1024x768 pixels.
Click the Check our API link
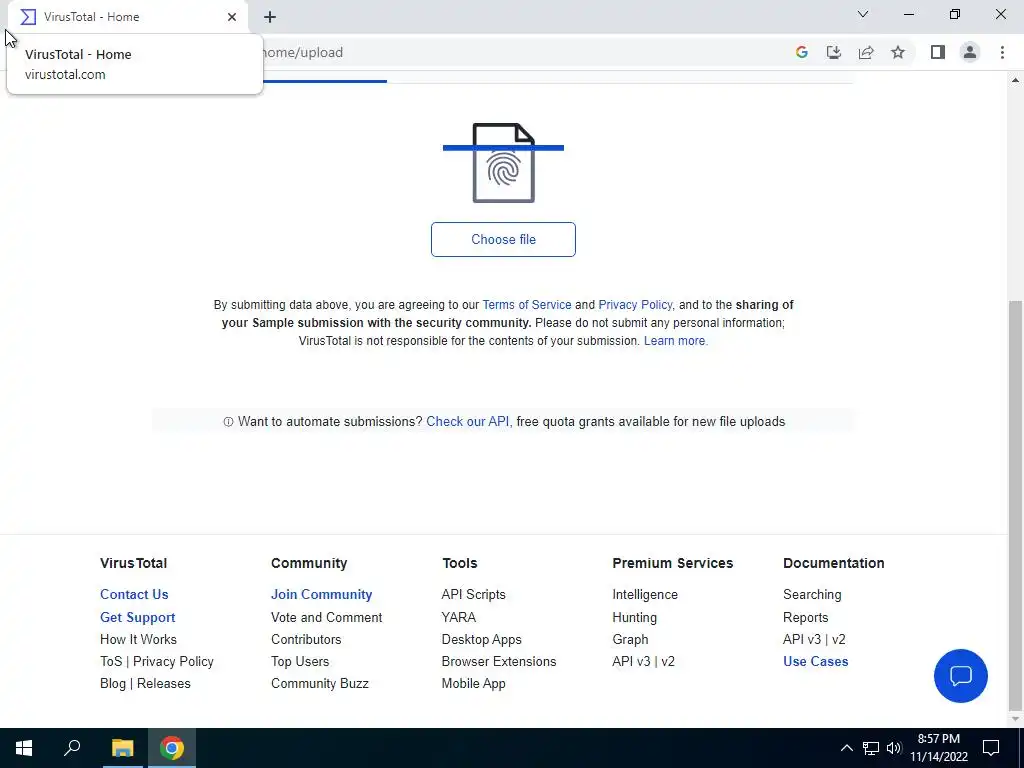coord(467,422)
